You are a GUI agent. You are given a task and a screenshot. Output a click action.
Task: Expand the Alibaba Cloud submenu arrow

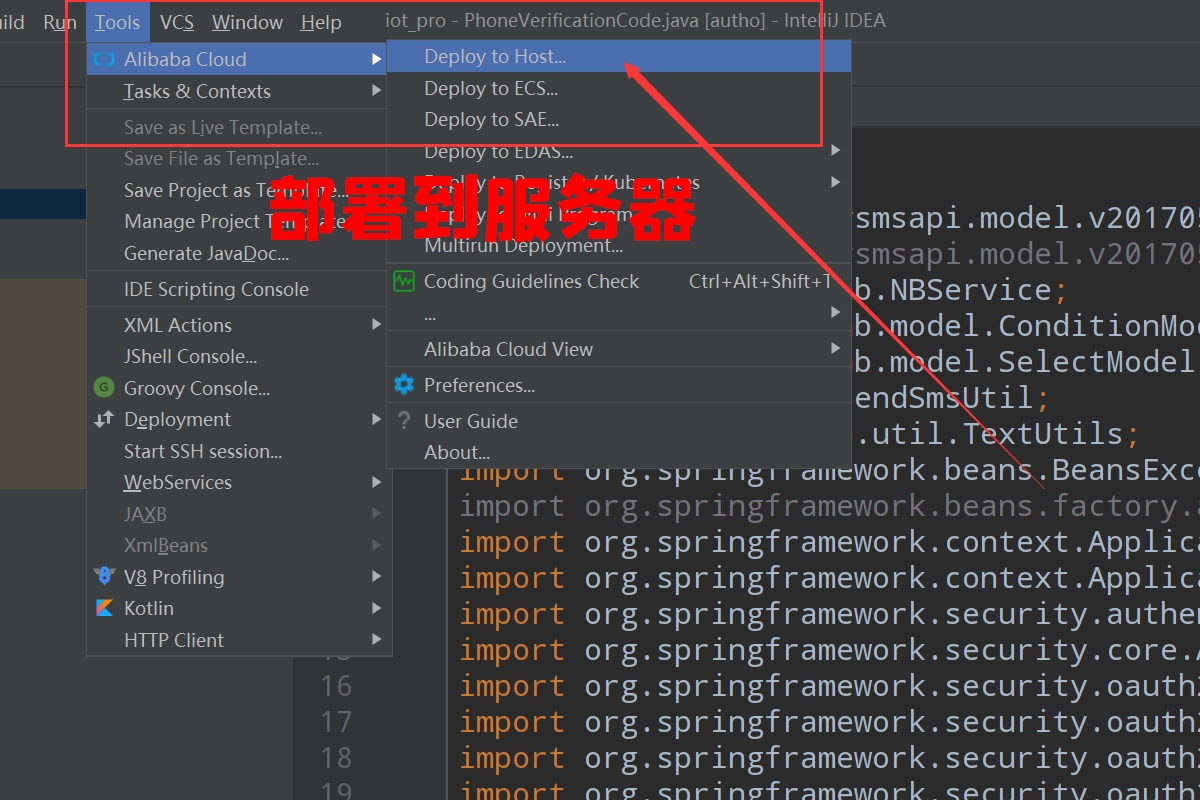(x=376, y=60)
